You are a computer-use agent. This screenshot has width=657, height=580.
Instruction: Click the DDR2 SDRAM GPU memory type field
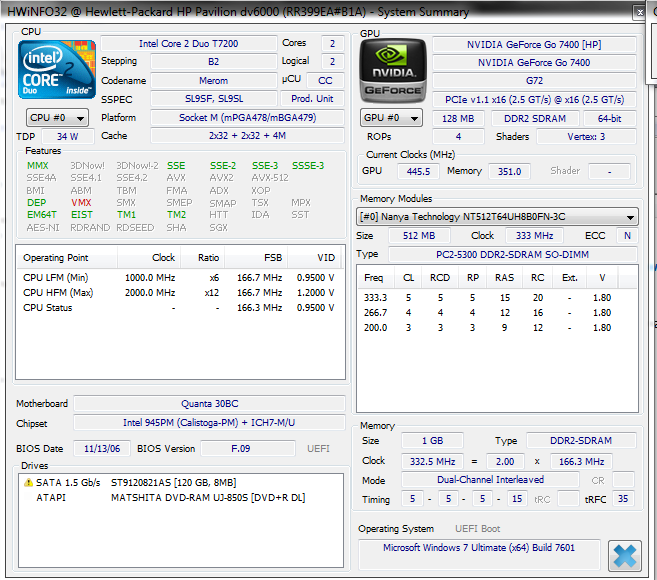point(535,119)
